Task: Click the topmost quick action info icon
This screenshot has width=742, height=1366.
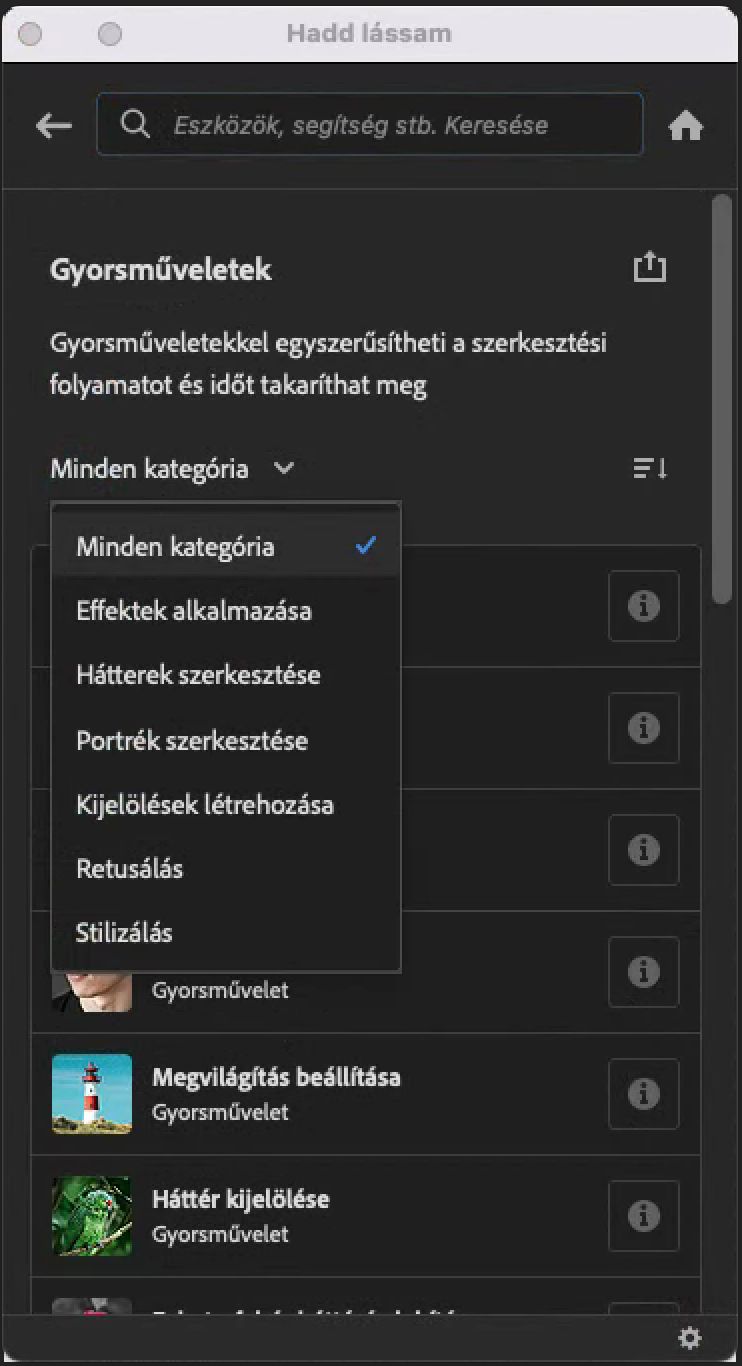Action: [643, 606]
